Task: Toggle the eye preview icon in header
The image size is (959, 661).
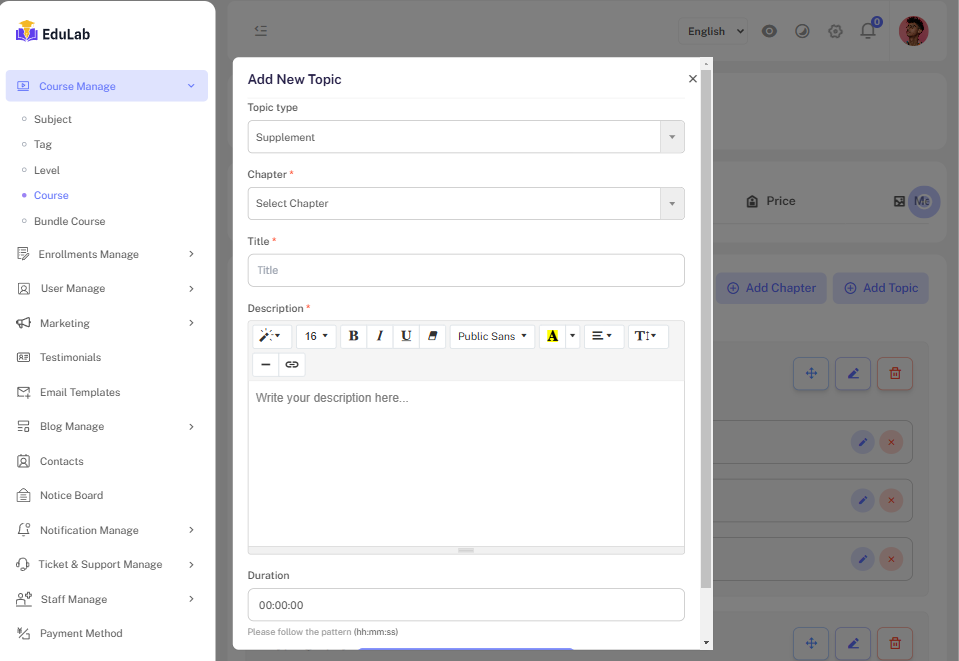Action: click(x=769, y=31)
